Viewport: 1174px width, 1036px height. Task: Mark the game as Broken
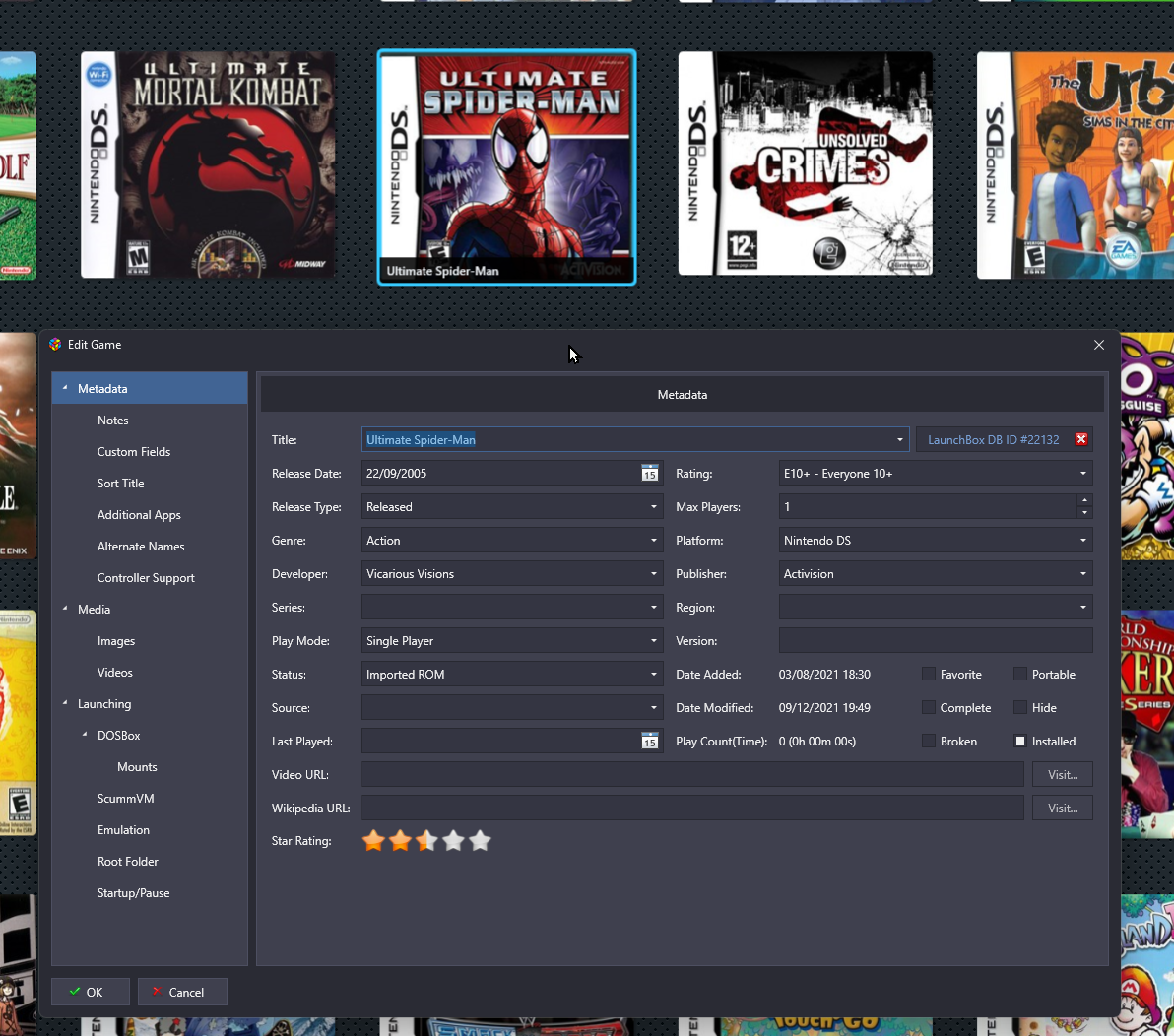(929, 742)
